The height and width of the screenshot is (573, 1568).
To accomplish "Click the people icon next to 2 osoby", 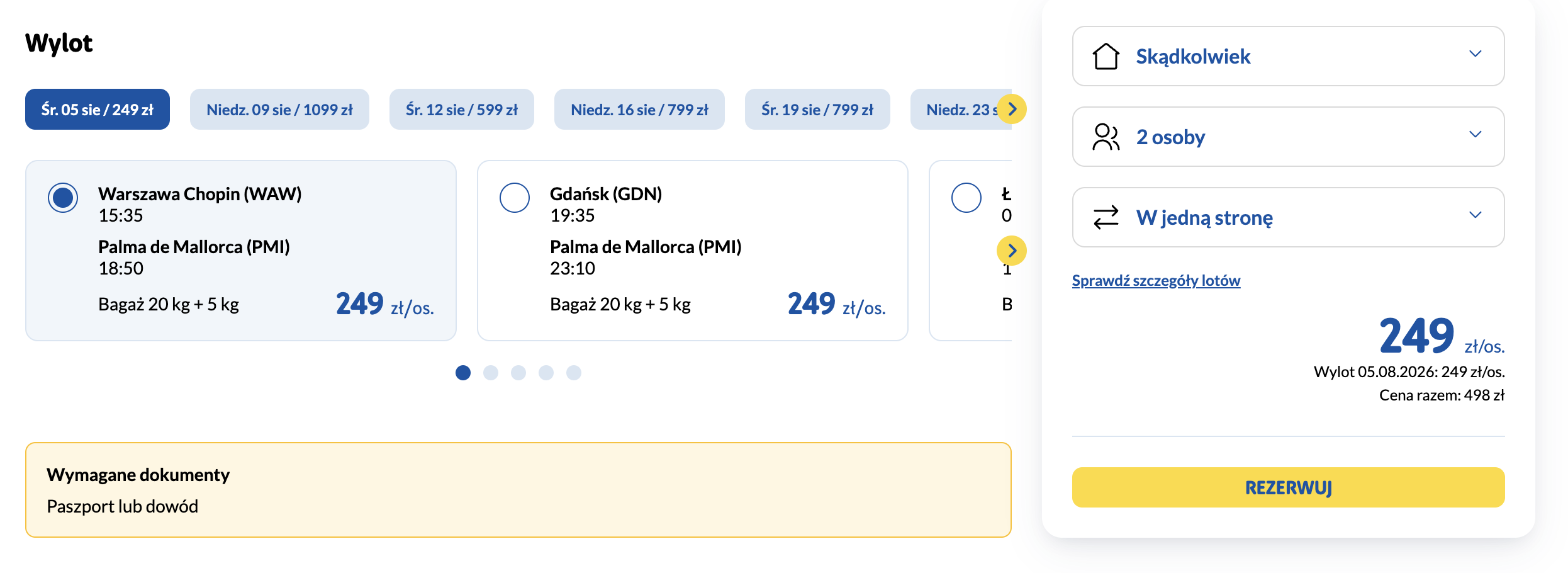I will [1106, 137].
